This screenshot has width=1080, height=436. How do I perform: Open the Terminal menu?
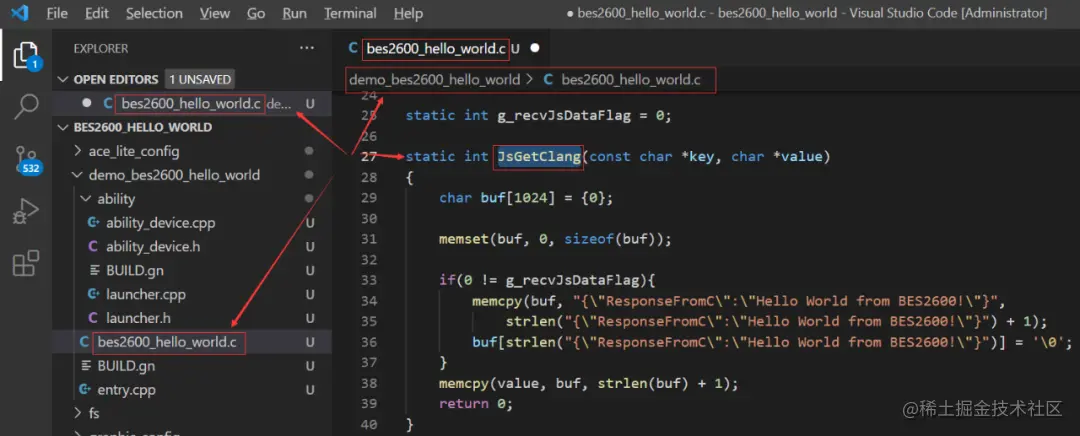tap(350, 13)
